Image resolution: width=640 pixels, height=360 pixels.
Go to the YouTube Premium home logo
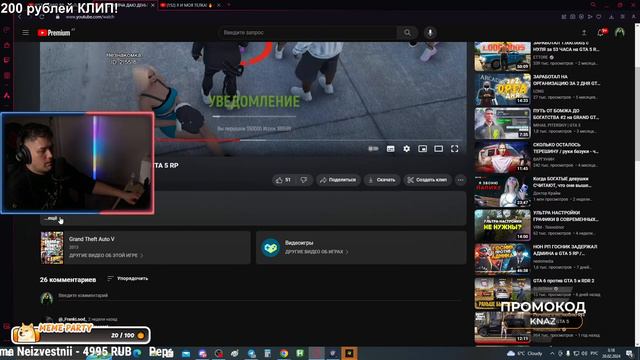(x=54, y=33)
